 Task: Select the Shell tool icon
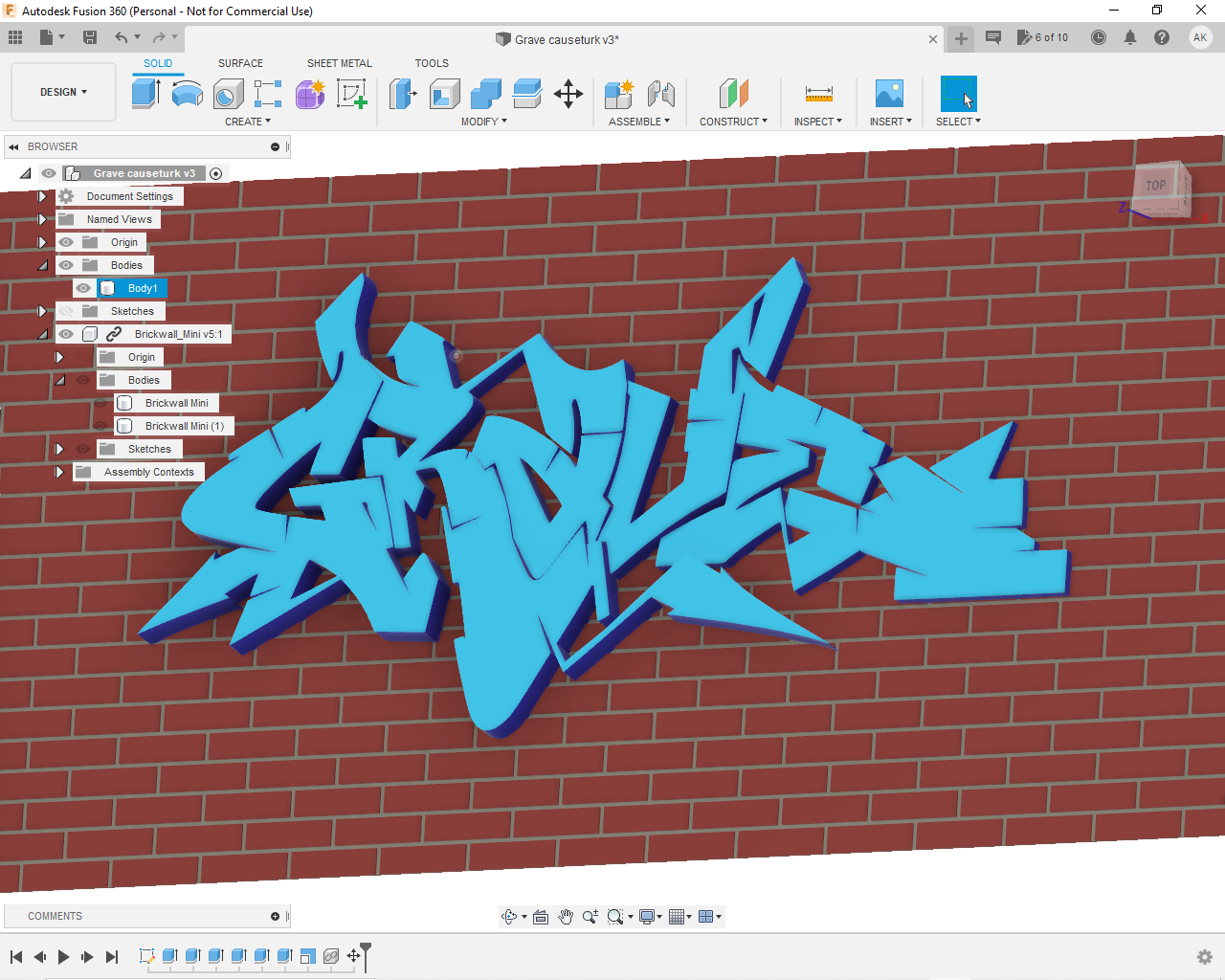[x=444, y=94]
